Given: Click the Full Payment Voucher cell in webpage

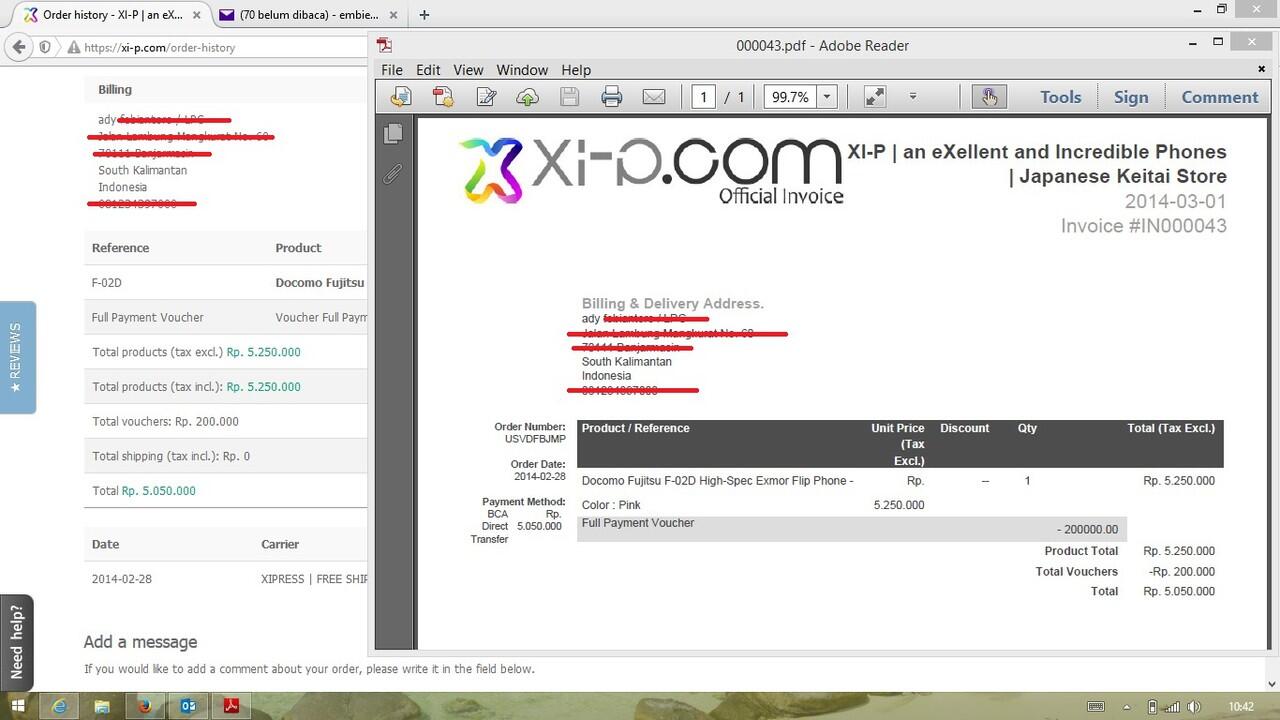Looking at the screenshot, I should pos(148,317).
